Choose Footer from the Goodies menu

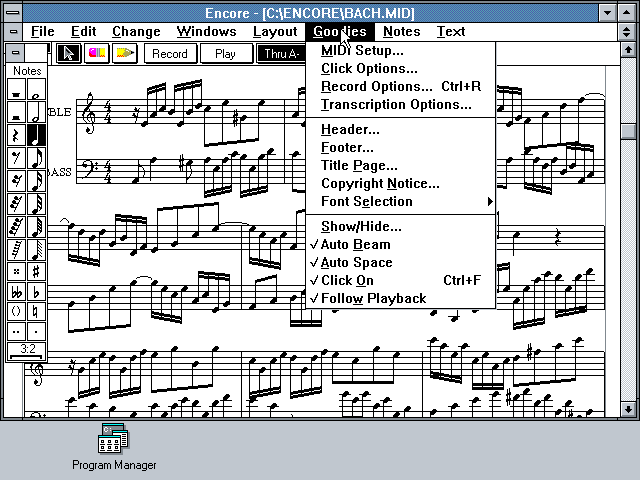point(400,147)
